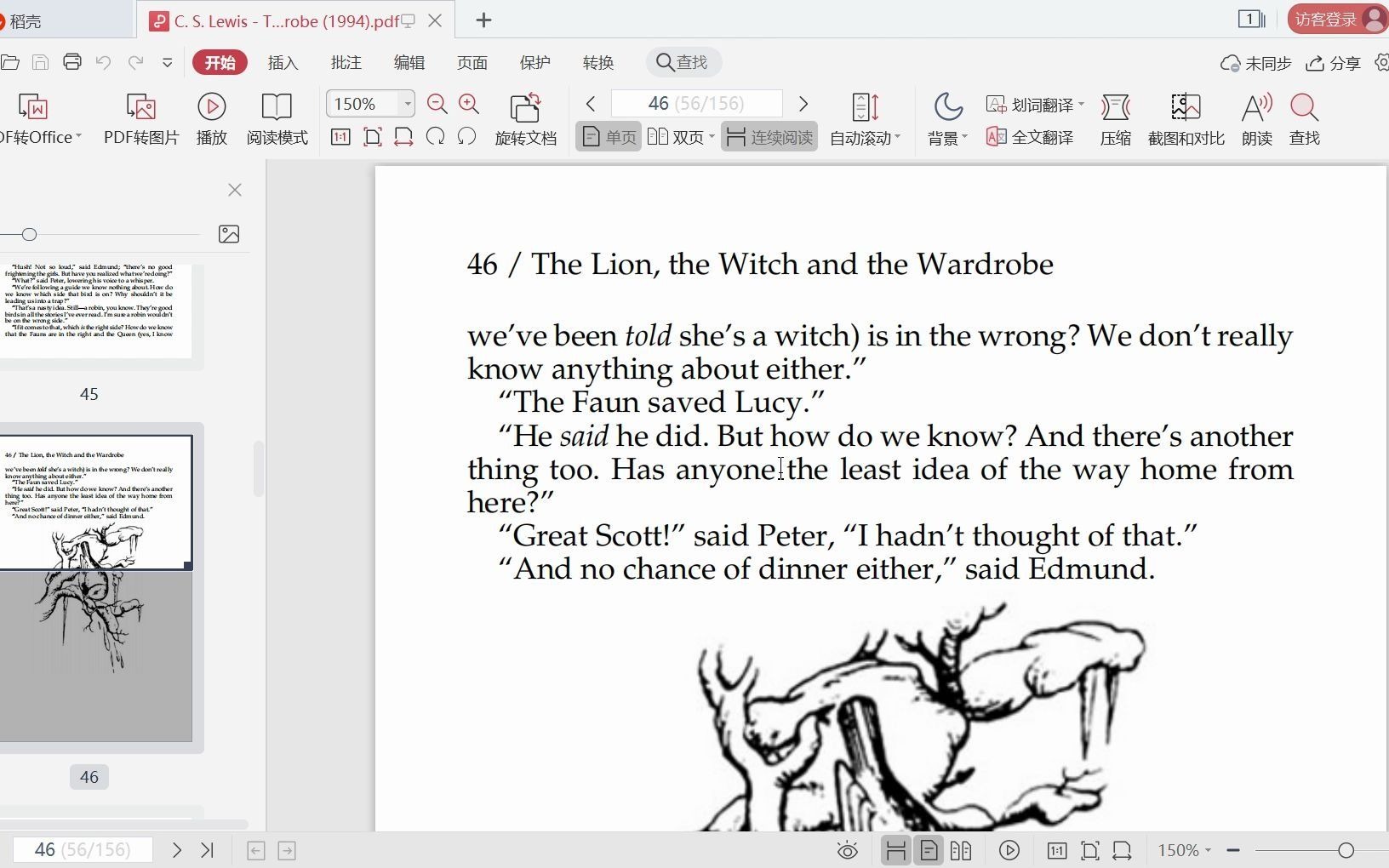The width and height of the screenshot is (1389, 868).
Task: Click the 转换 ribbon tab
Action: pos(598,62)
